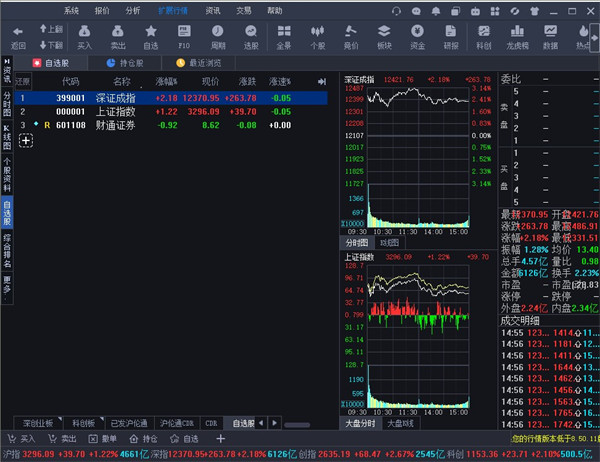Click the plus button in bottom bar
This screenshot has height=462, width=600.
pyautogui.click(x=220, y=439)
